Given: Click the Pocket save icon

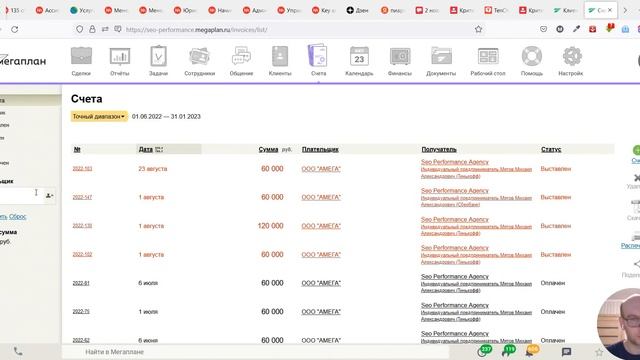Looking at the screenshot, I should click(x=543, y=29).
